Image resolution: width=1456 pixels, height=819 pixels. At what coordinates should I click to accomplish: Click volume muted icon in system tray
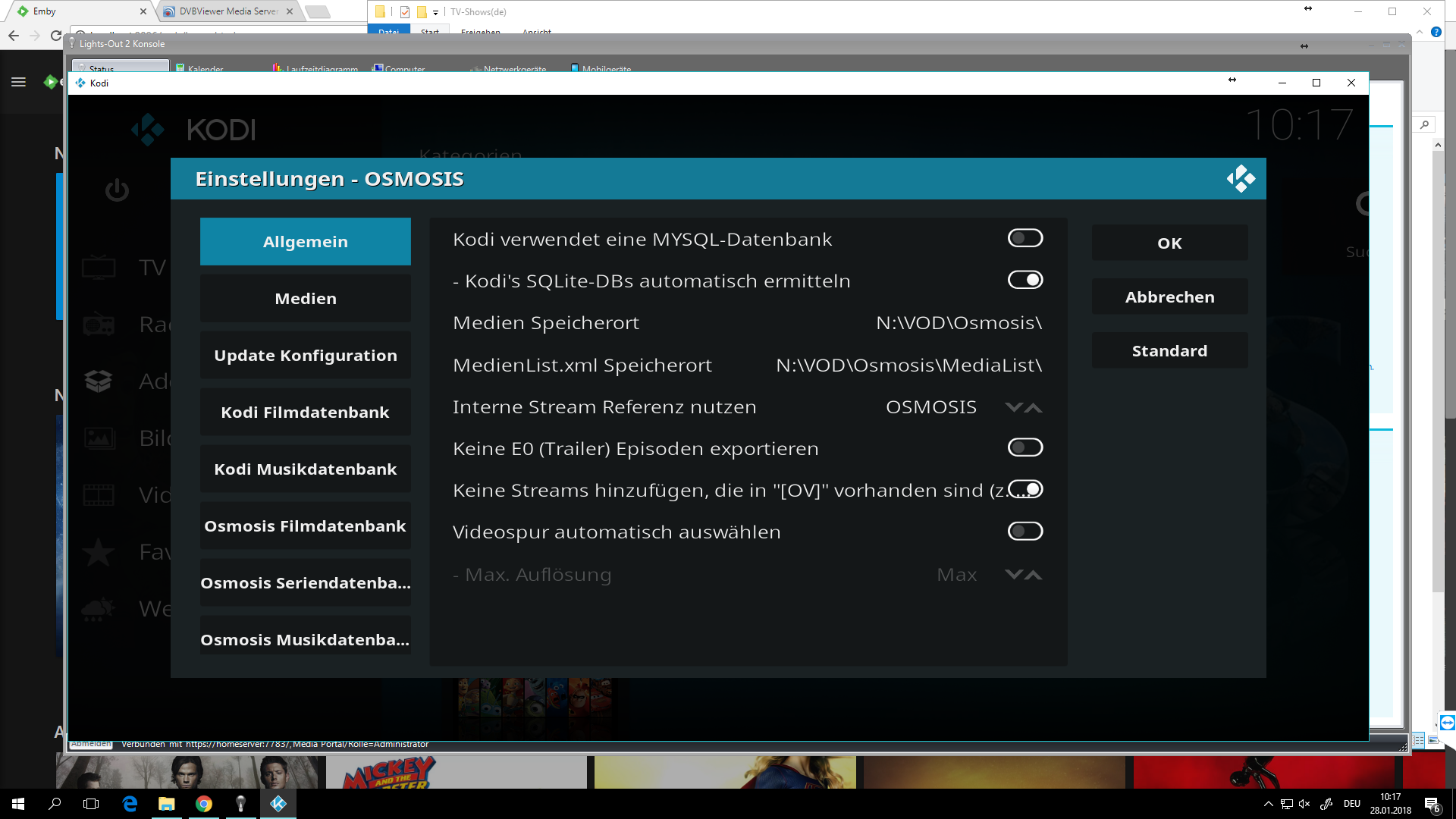click(1304, 804)
